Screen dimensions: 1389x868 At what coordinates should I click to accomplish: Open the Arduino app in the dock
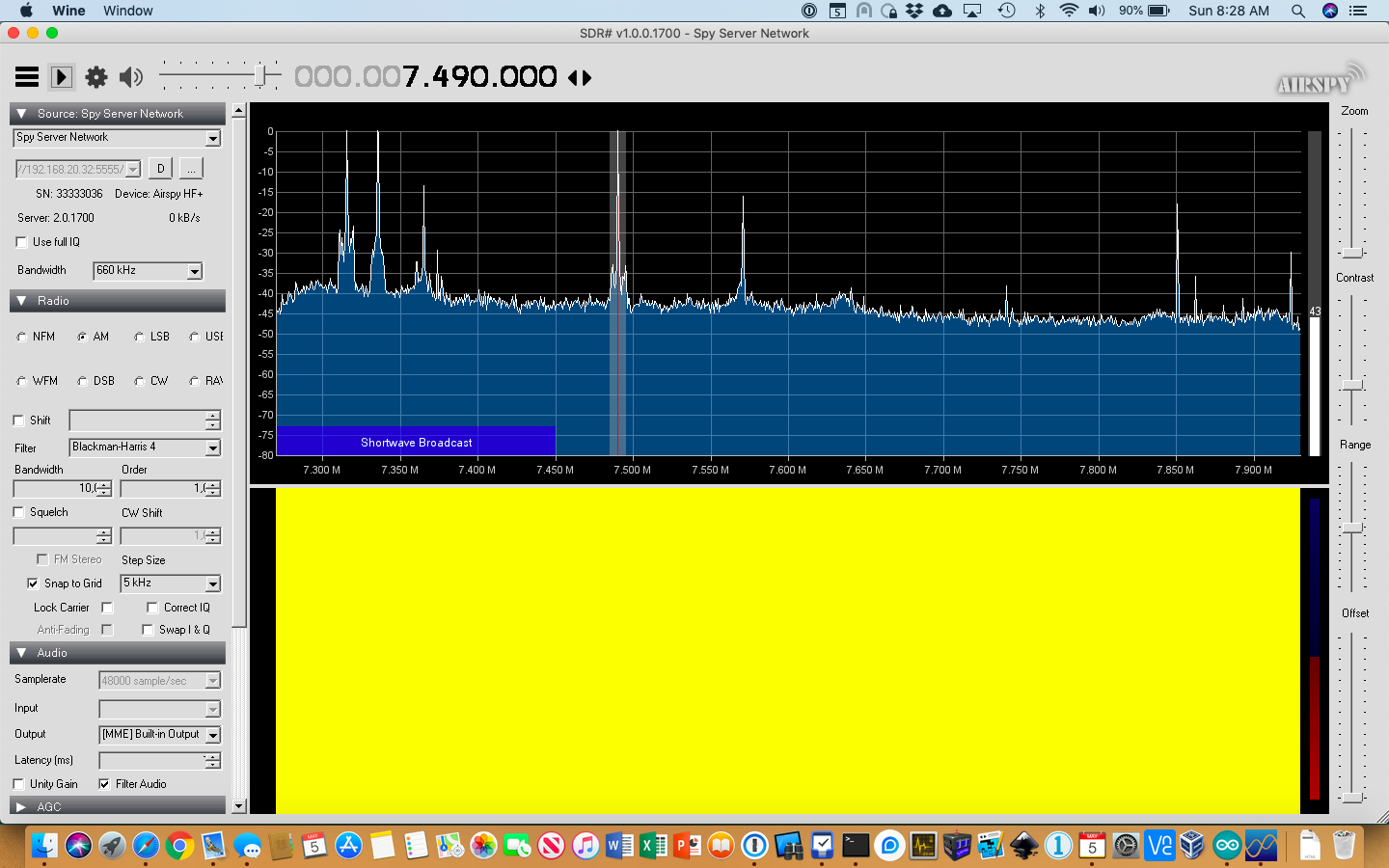tap(1227, 846)
